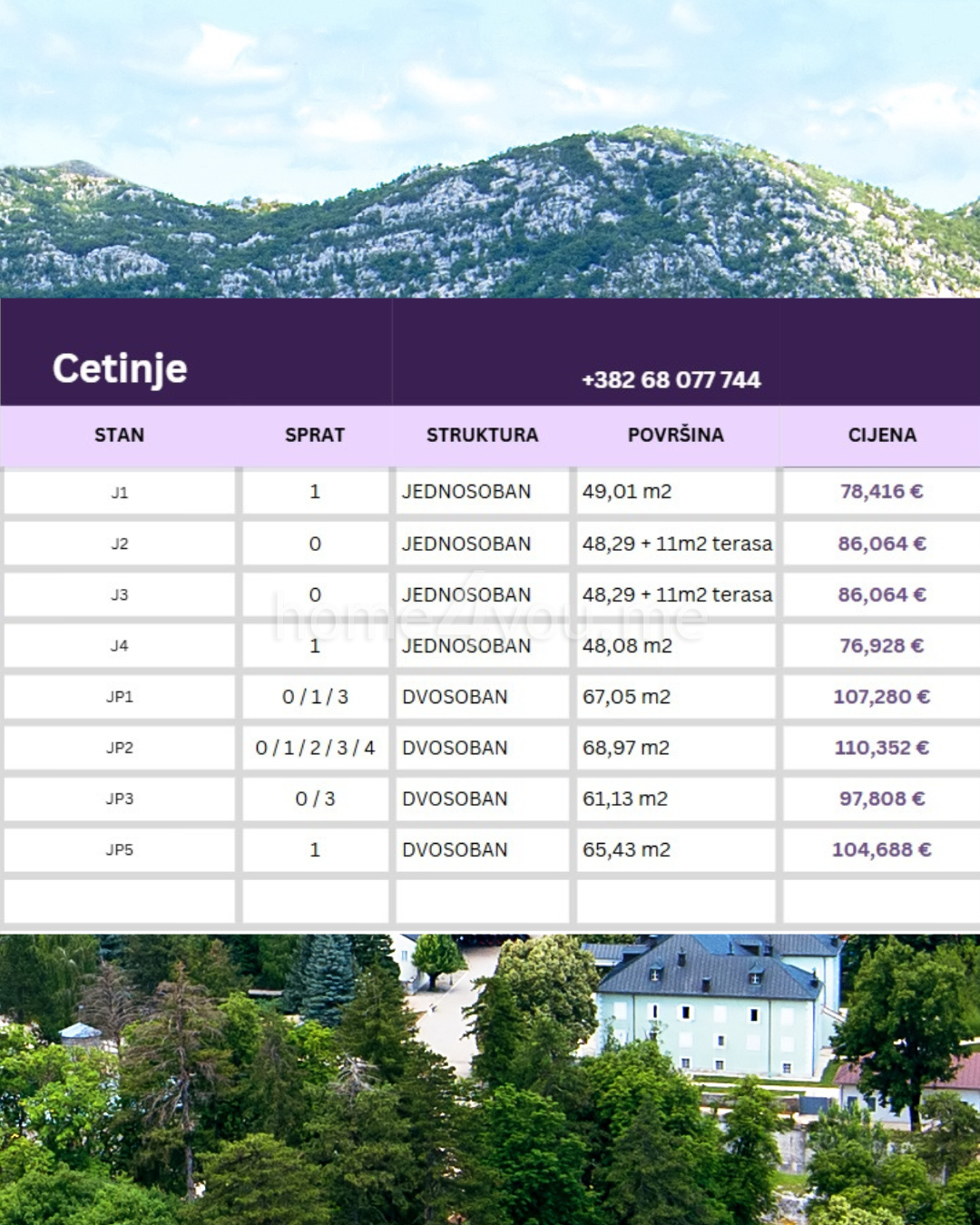Click the 76,928 € price cell
The image size is (980, 1225).
881,646
